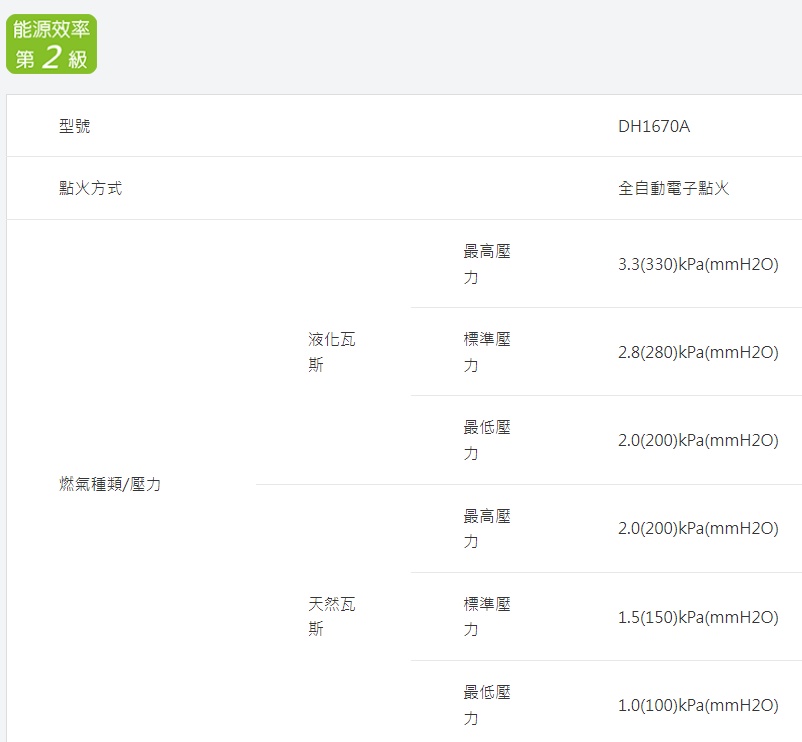The height and width of the screenshot is (742, 802).
Task: Select the DH1670A model number text
Action: click(654, 126)
